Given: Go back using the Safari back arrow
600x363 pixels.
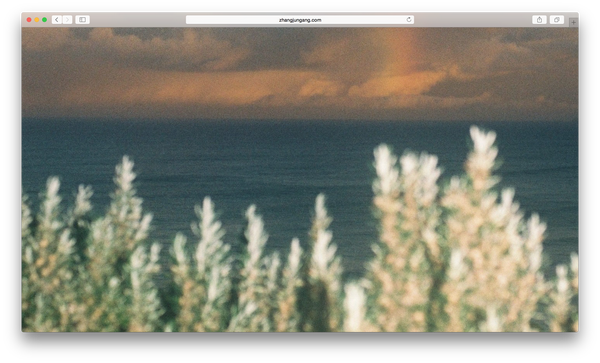Looking at the screenshot, I should [57, 20].
